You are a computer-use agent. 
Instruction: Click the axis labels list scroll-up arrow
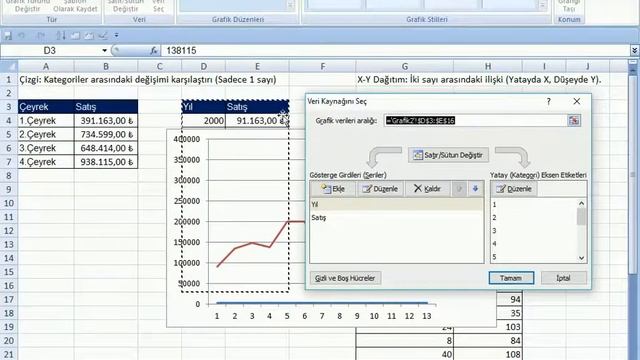(581, 203)
